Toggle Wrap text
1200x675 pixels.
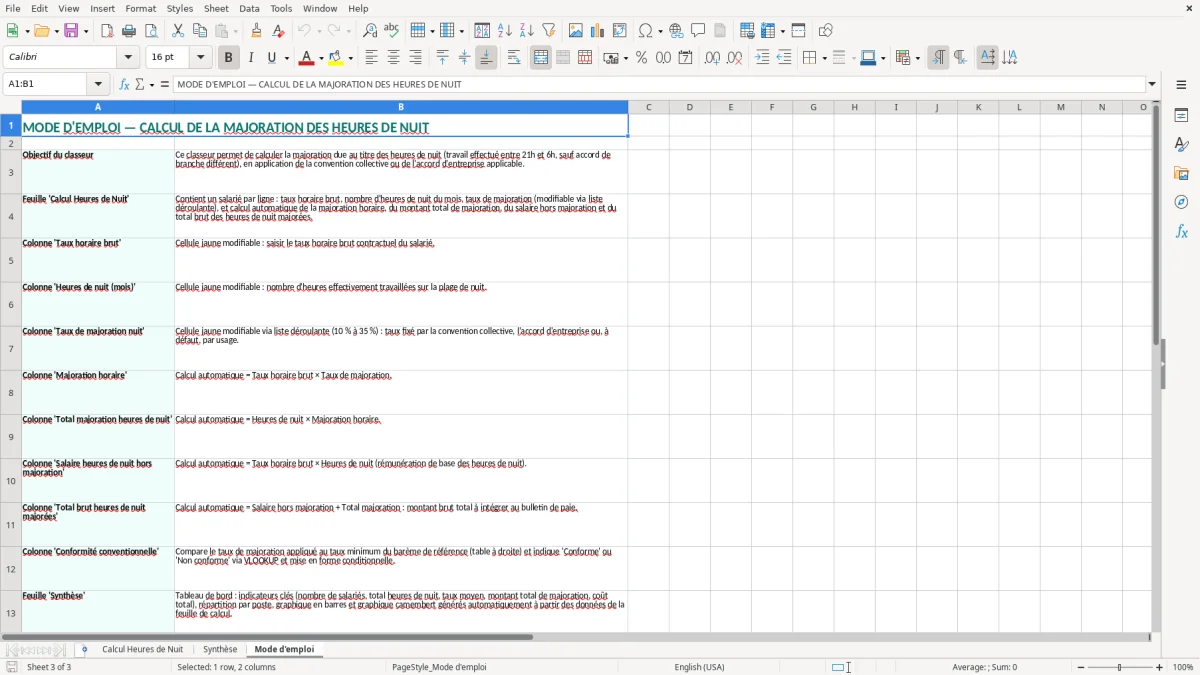514,58
